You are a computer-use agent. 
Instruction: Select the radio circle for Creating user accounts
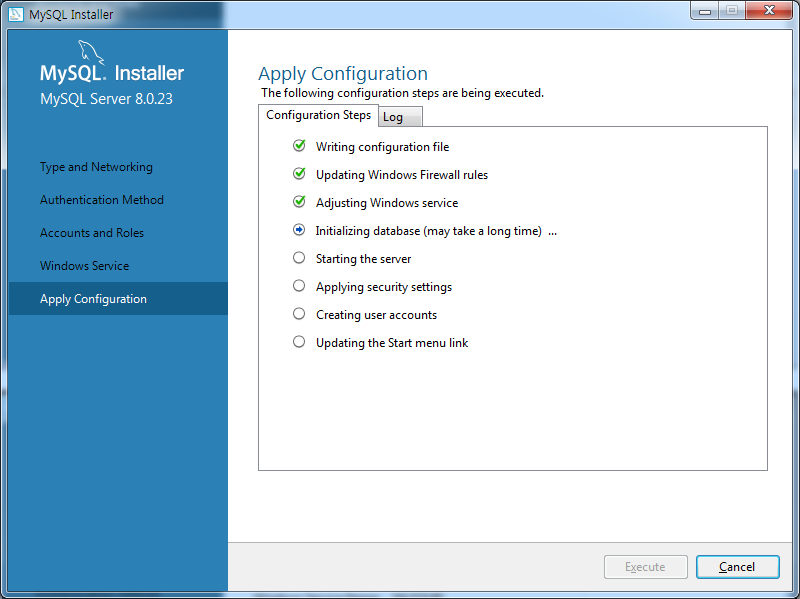pos(299,314)
